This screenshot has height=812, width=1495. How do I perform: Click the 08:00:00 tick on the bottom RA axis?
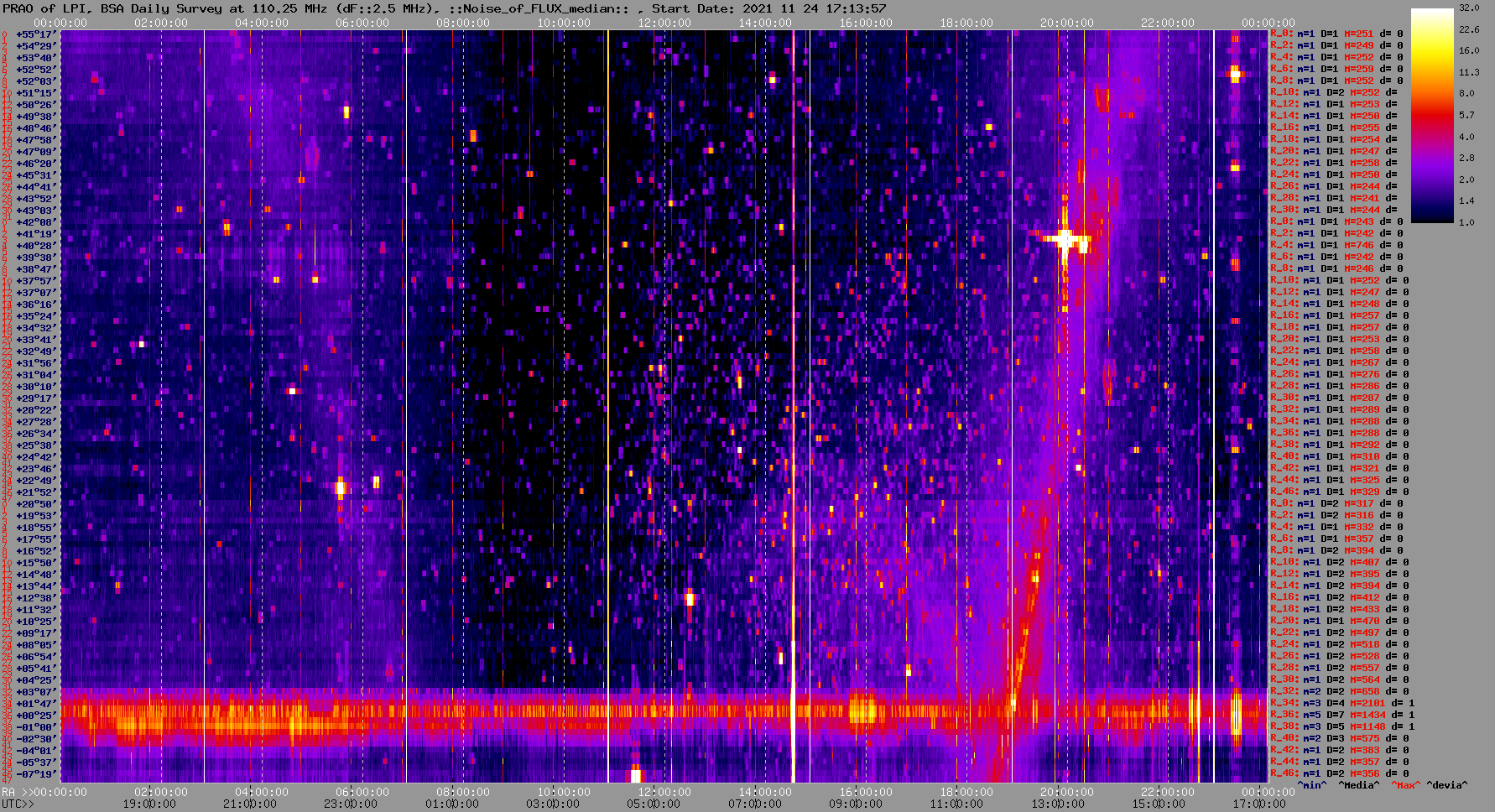pos(463,792)
